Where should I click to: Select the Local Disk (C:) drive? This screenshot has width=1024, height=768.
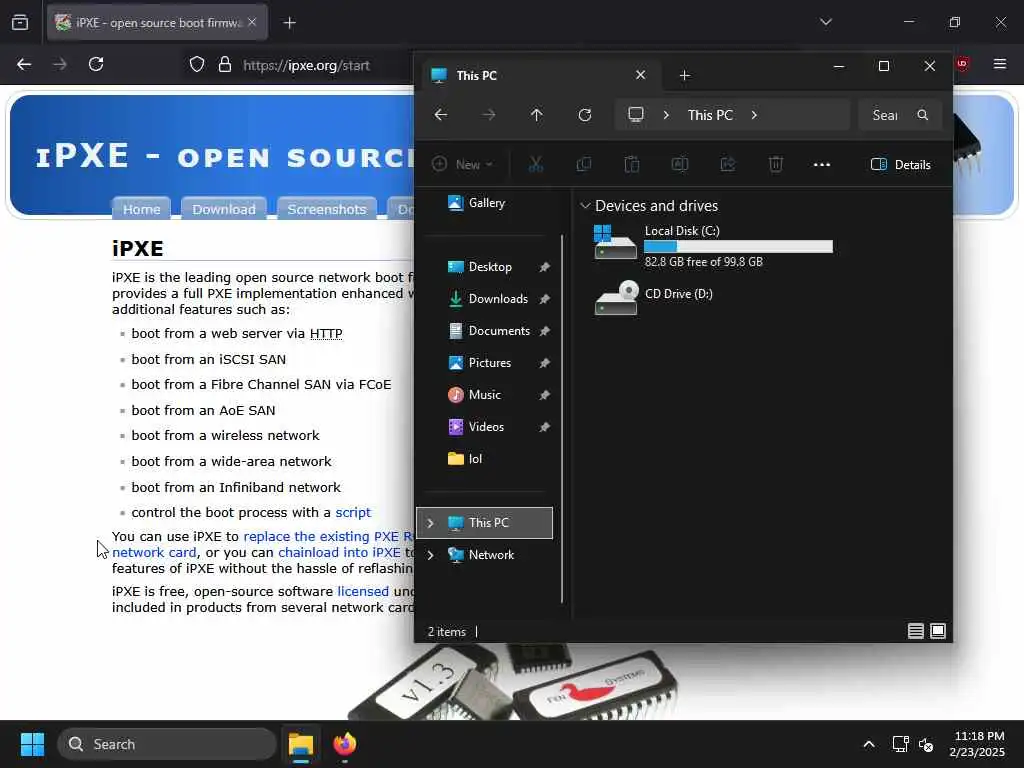pos(713,246)
